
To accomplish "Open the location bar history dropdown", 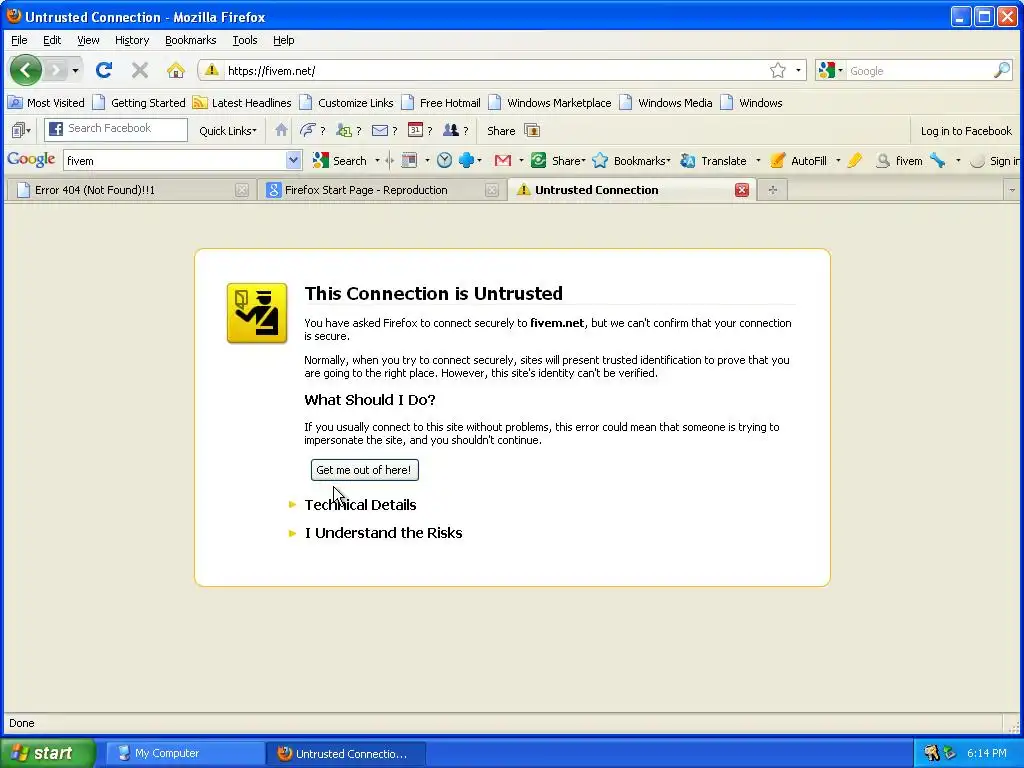I will pyautogui.click(x=798, y=71).
